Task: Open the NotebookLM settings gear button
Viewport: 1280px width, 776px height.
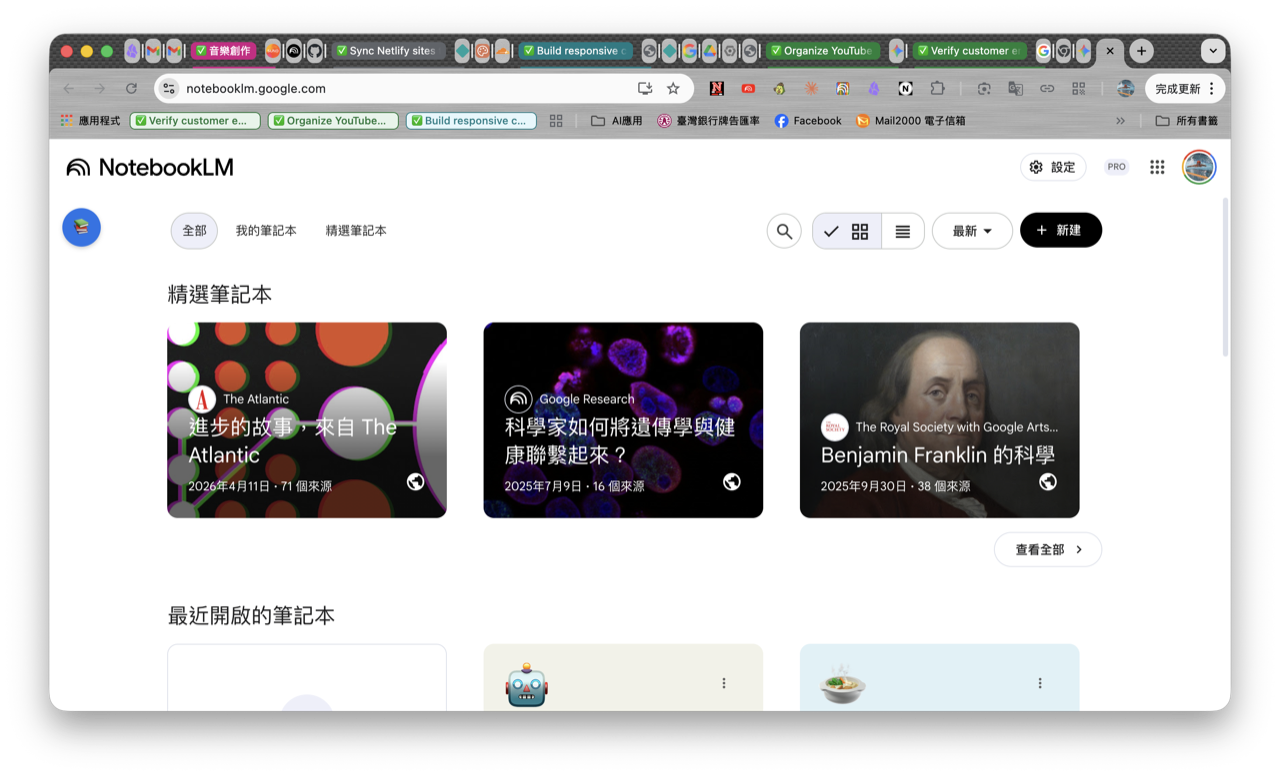Action: click(x=1053, y=167)
